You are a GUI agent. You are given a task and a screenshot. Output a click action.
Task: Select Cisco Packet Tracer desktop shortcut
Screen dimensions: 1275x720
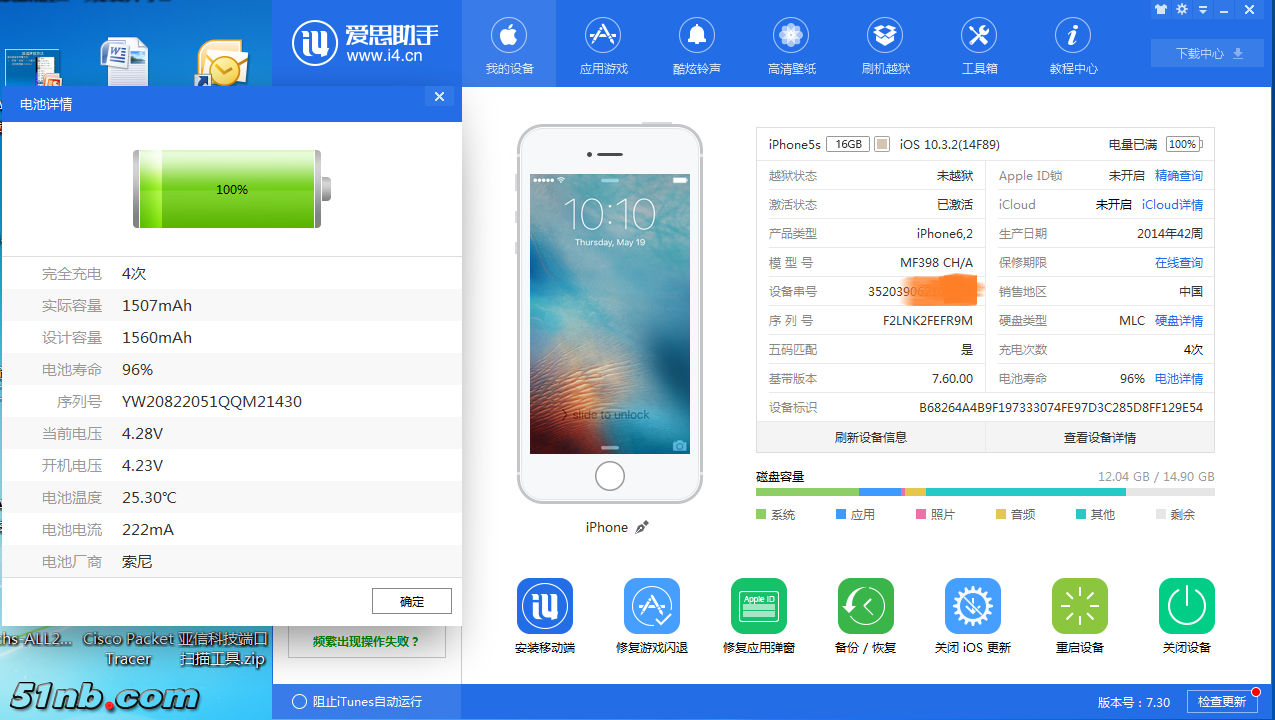pos(129,649)
